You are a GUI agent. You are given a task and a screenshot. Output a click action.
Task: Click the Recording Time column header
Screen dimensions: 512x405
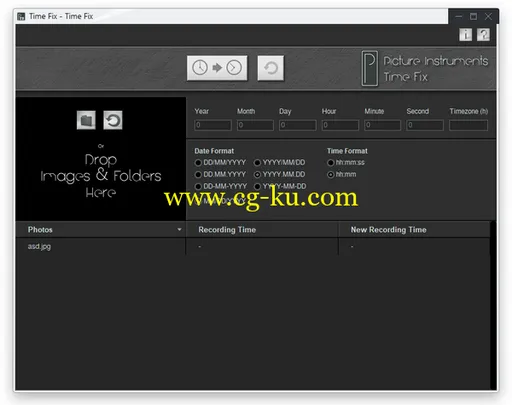click(262, 230)
